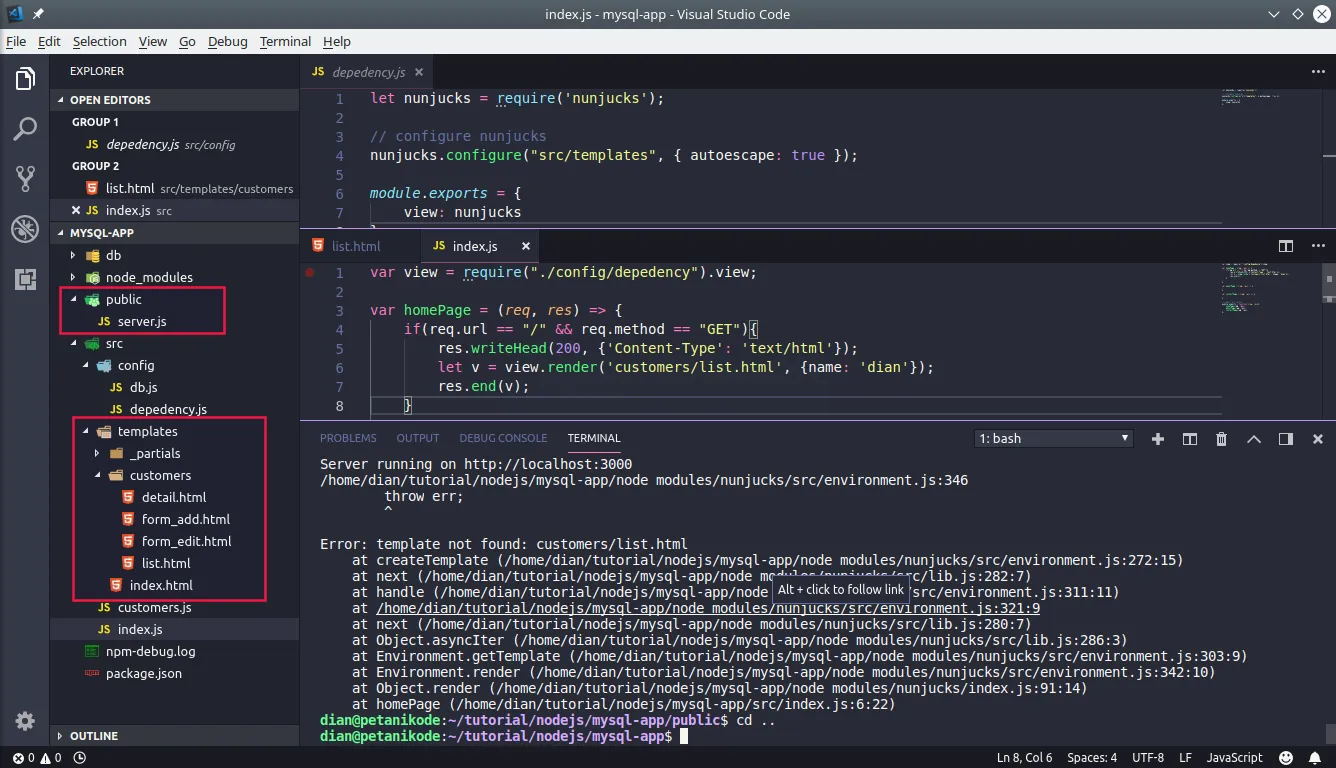Viewport: 1336px width, 768px height.
Task: Open the Debug view in the activity bar
Action: pos(25,229)
